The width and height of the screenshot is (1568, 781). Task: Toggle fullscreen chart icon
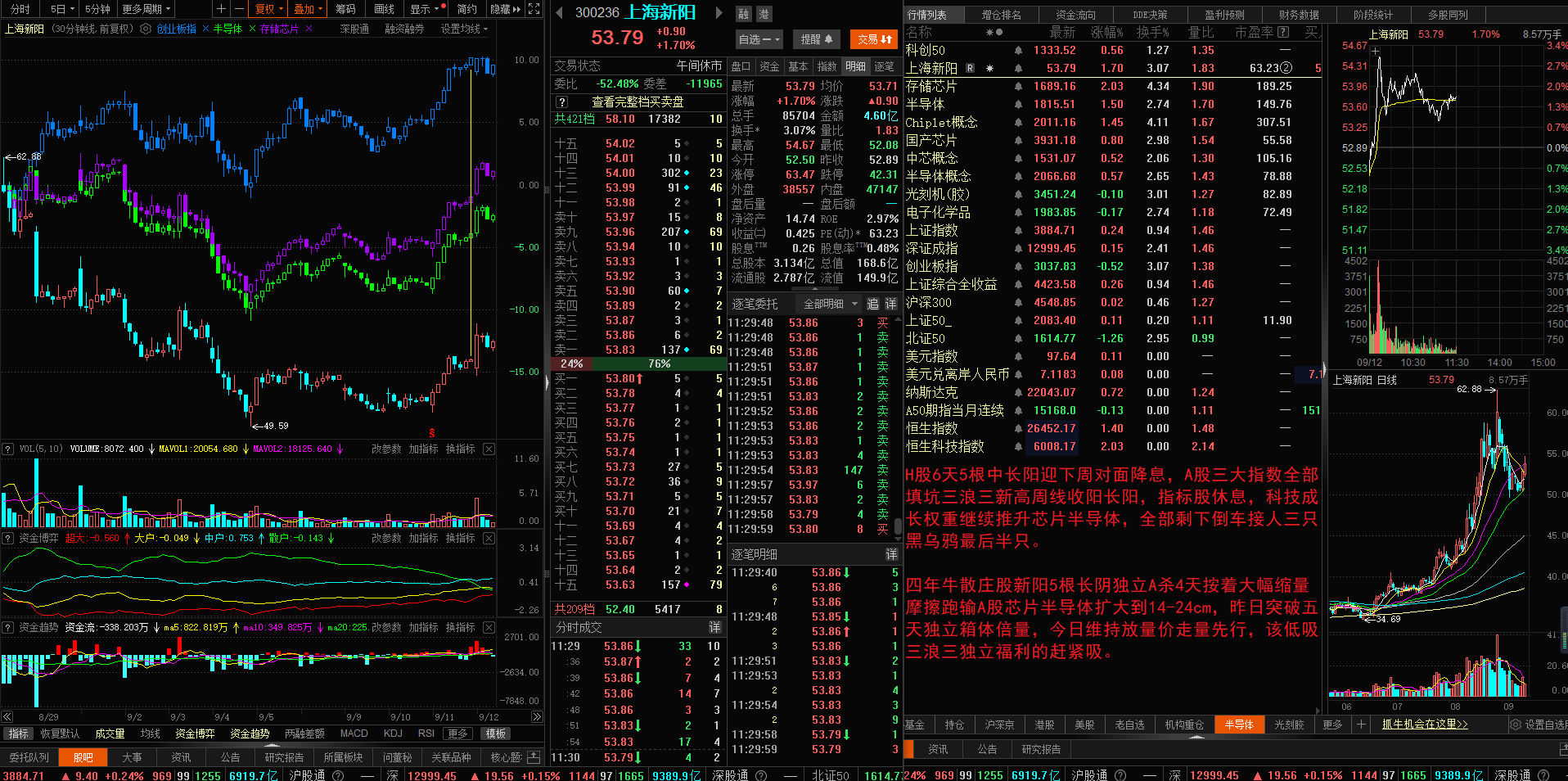[534, 9]
